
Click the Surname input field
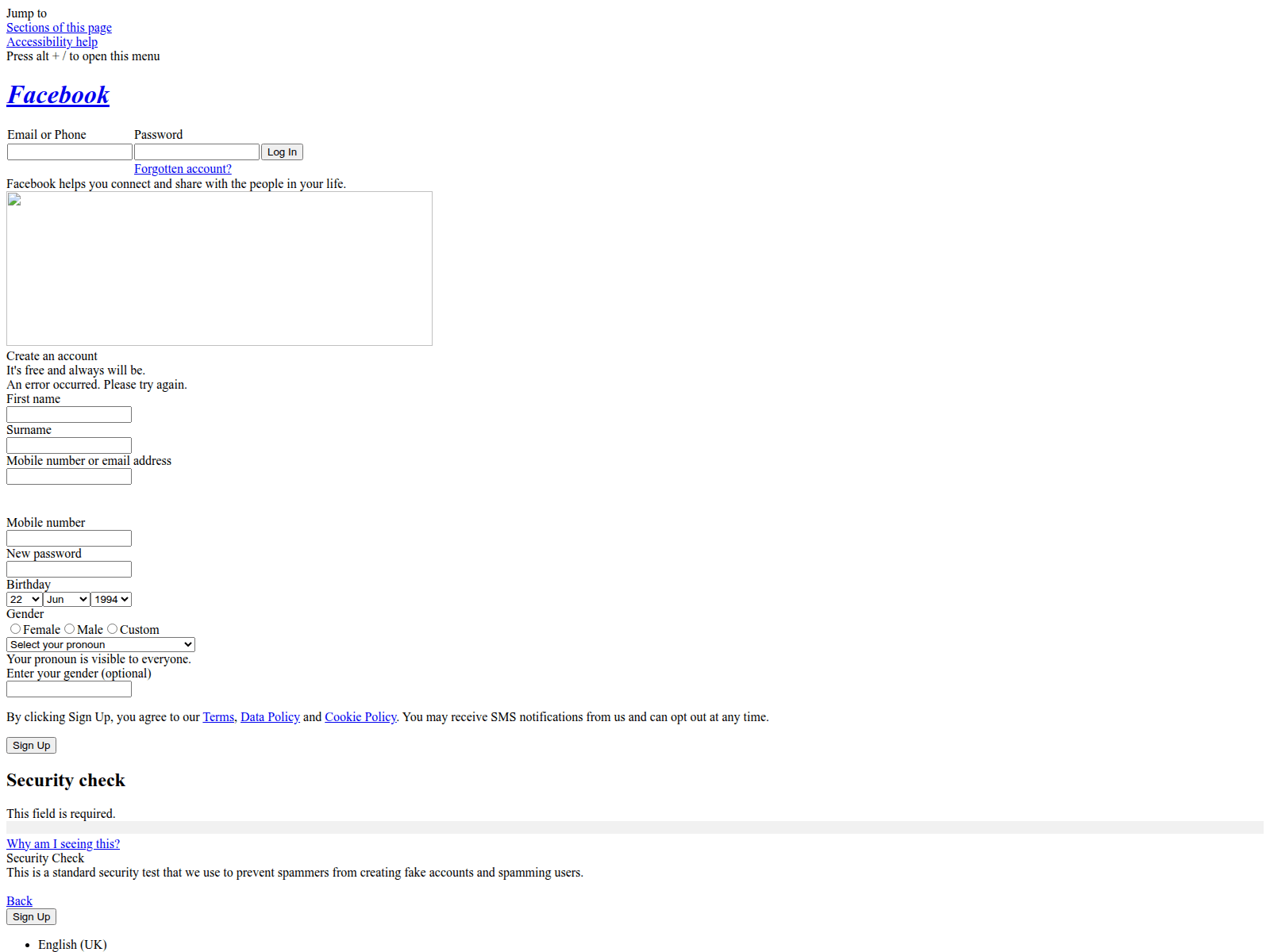pyautogui.click(x=69, y=446)
